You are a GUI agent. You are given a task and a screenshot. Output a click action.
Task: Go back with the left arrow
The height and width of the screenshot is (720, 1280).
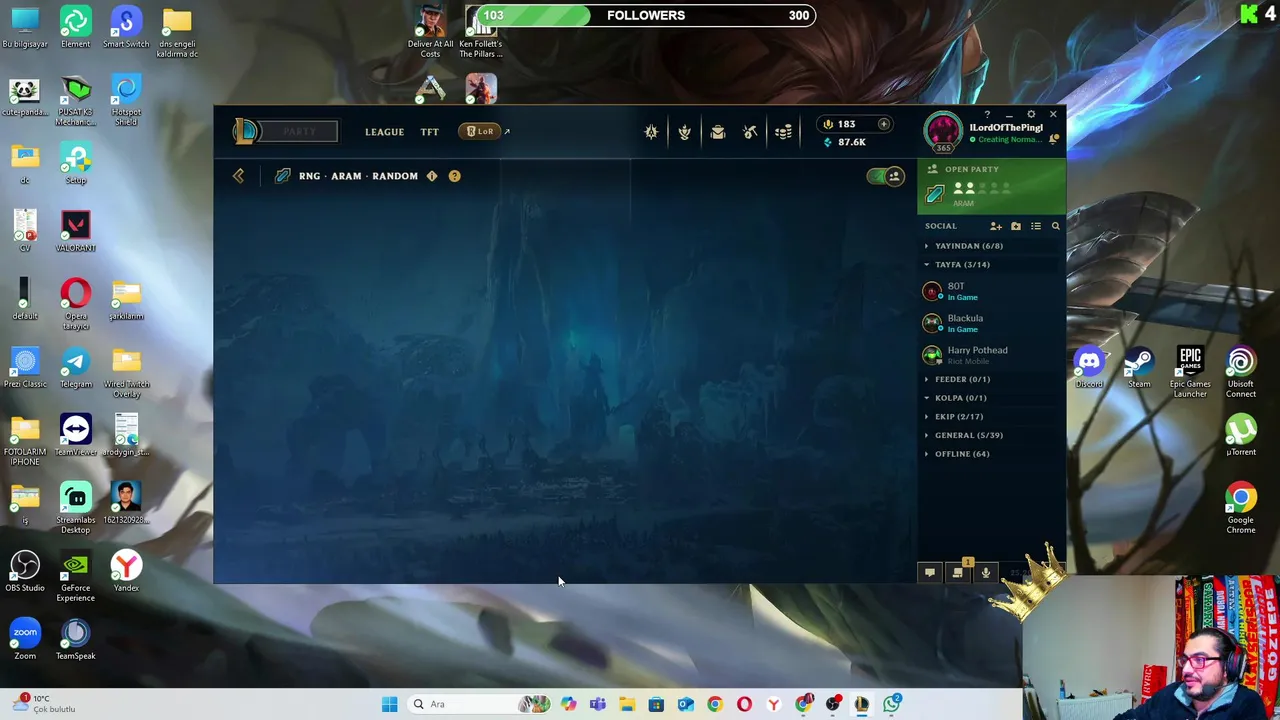tap(238, 176)
